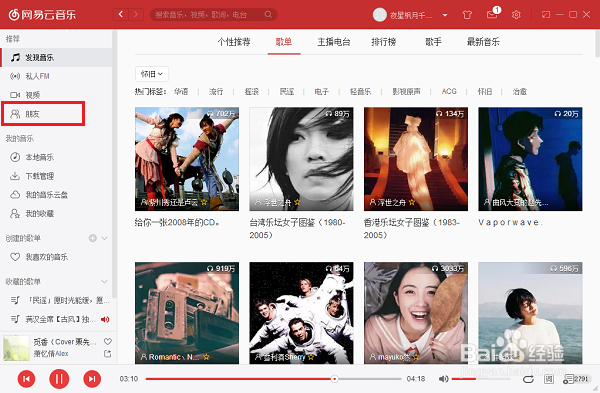
Task: Open the 满汉全席【古风】 playlist
Action: (x=57, y=319)
